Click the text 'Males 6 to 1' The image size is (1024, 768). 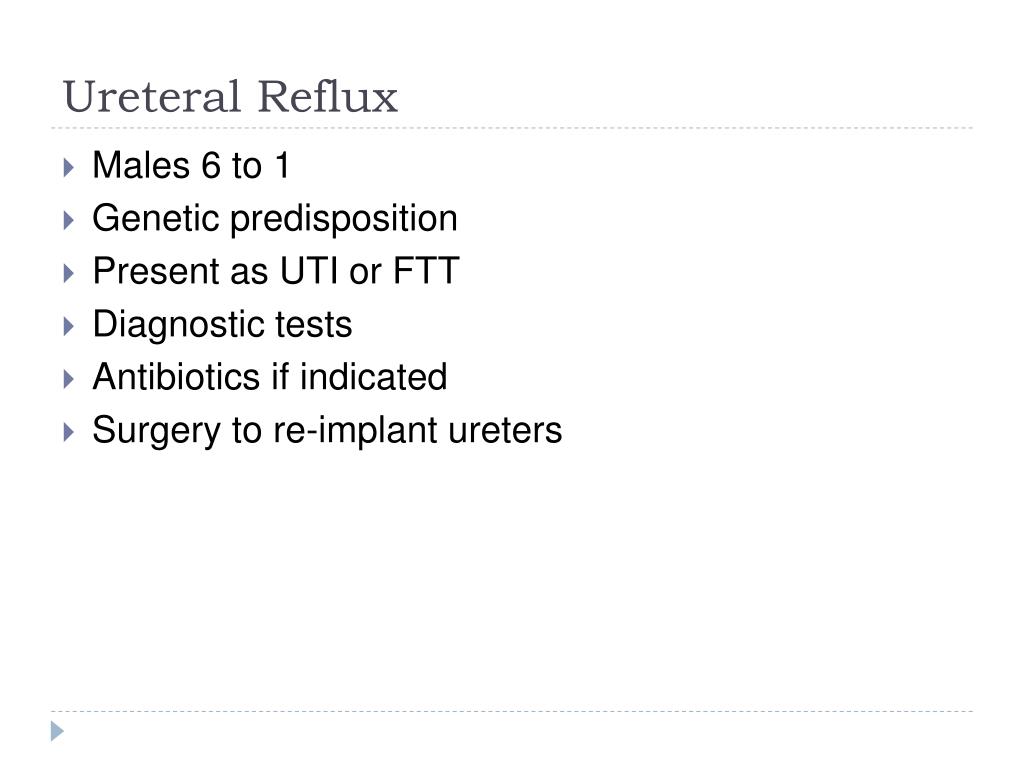coord(191,165)
